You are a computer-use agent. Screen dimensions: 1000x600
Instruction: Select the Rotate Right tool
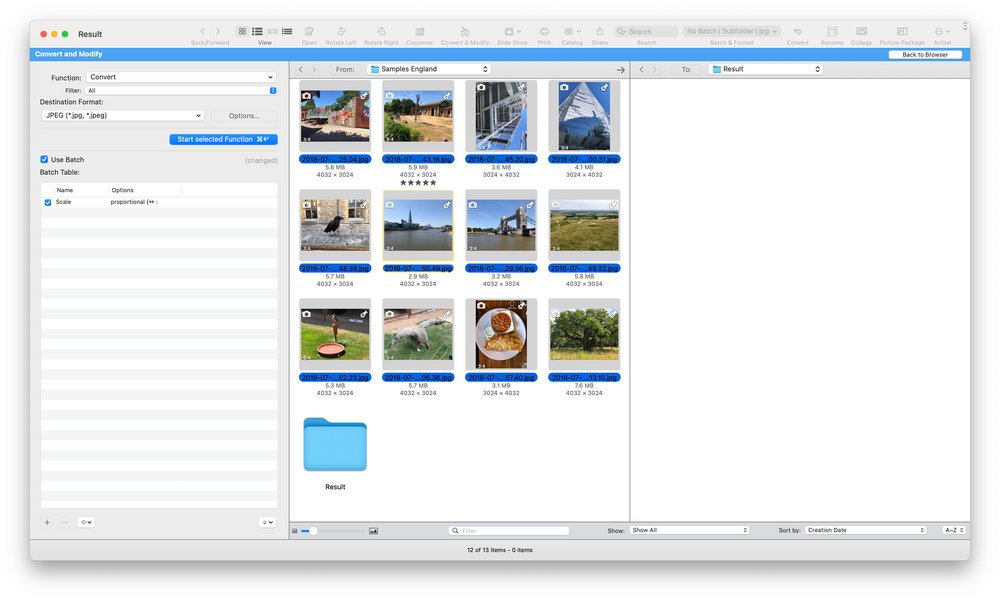(x=381, y=31)
